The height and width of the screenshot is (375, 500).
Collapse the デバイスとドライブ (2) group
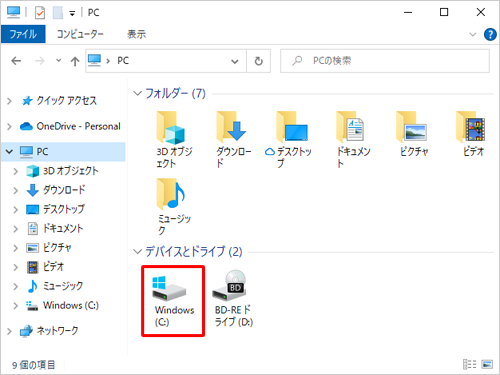138,252
